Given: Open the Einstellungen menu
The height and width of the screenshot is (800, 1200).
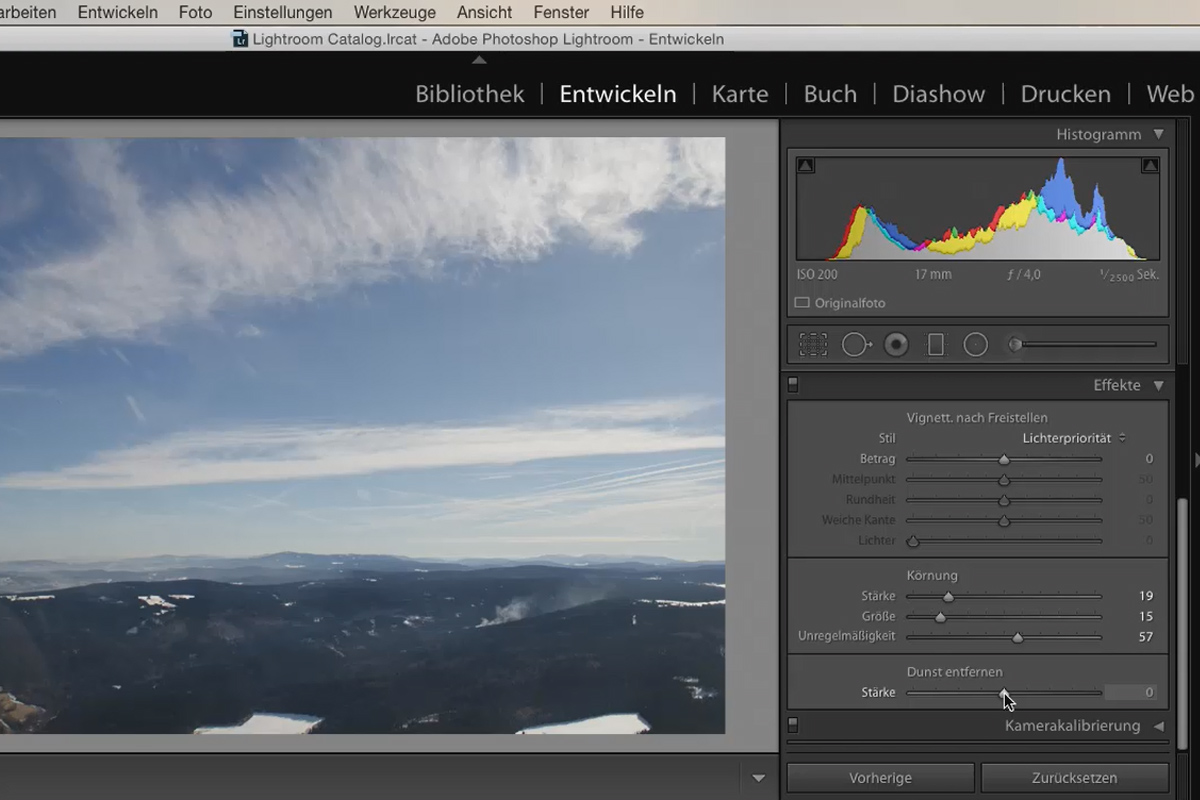Looking at the screenshot, I should pos(283,13).
